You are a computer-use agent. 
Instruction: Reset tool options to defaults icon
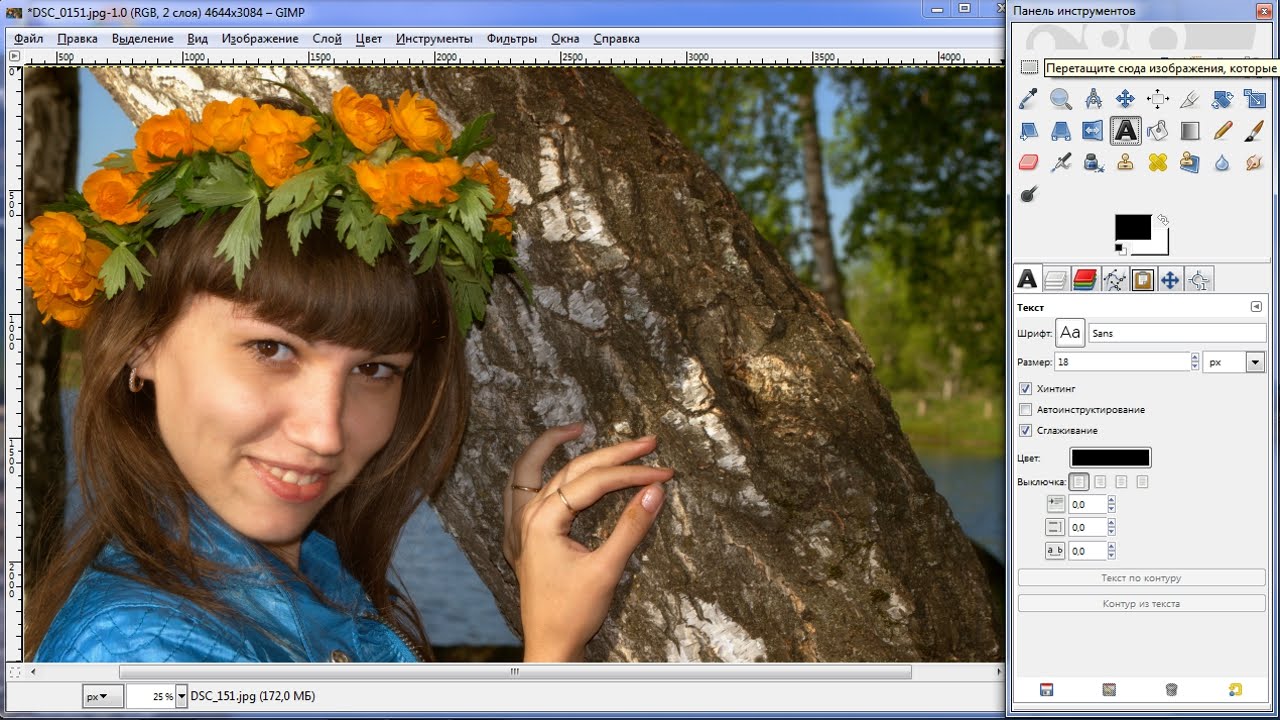pyautogui.click(x=1235, y=689)
